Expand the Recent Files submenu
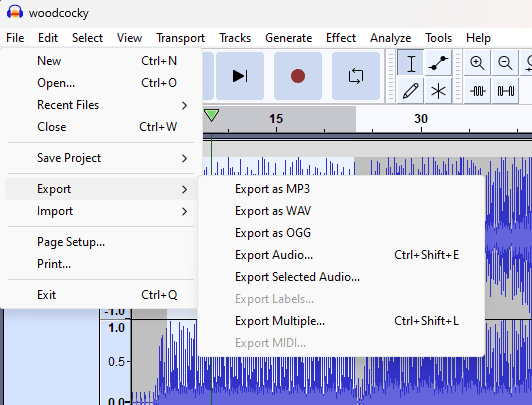The width and height of the screenshot is (532, 405). click(x=101, y=105)
